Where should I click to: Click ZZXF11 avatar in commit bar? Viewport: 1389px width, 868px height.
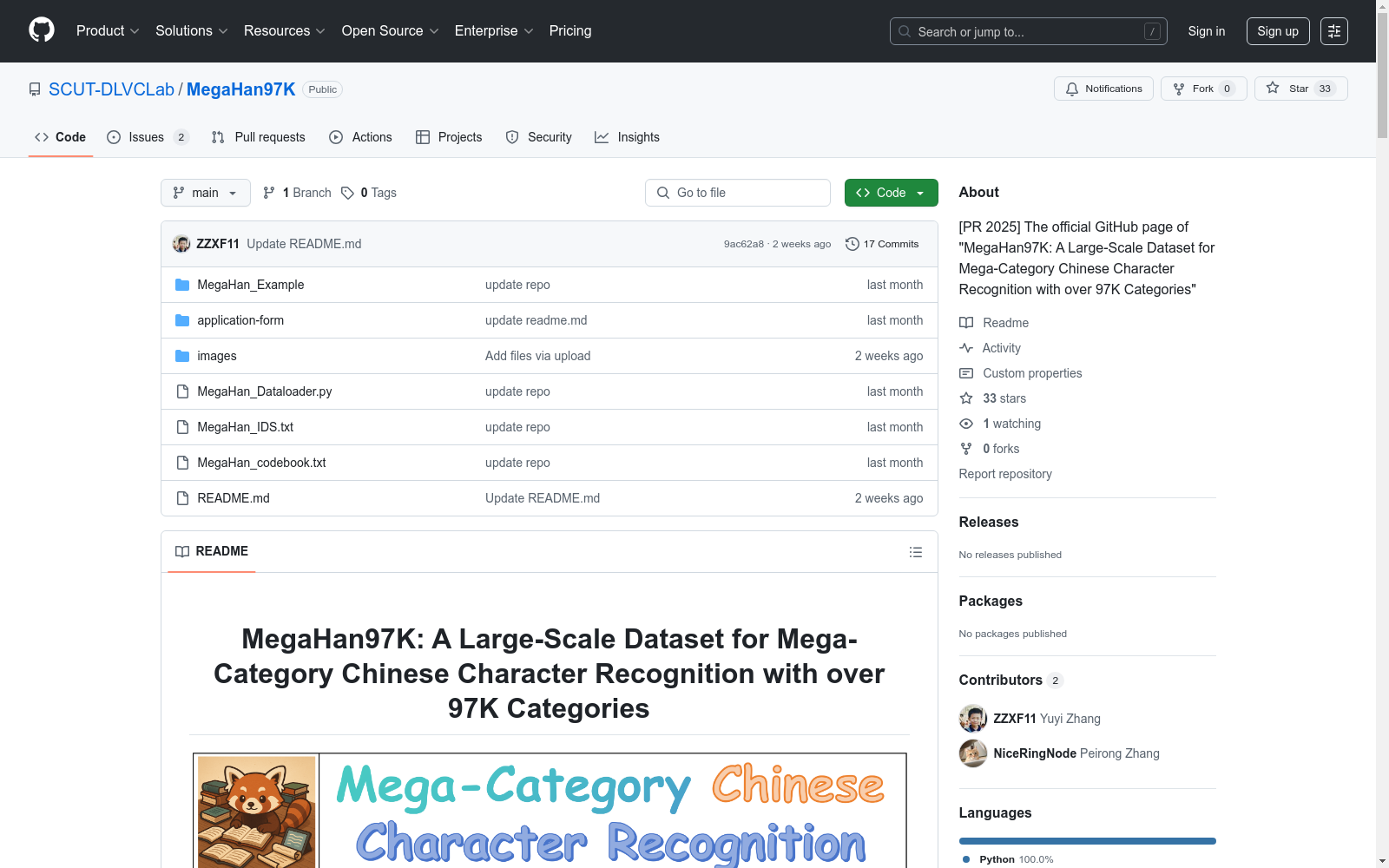pos(181,244)
